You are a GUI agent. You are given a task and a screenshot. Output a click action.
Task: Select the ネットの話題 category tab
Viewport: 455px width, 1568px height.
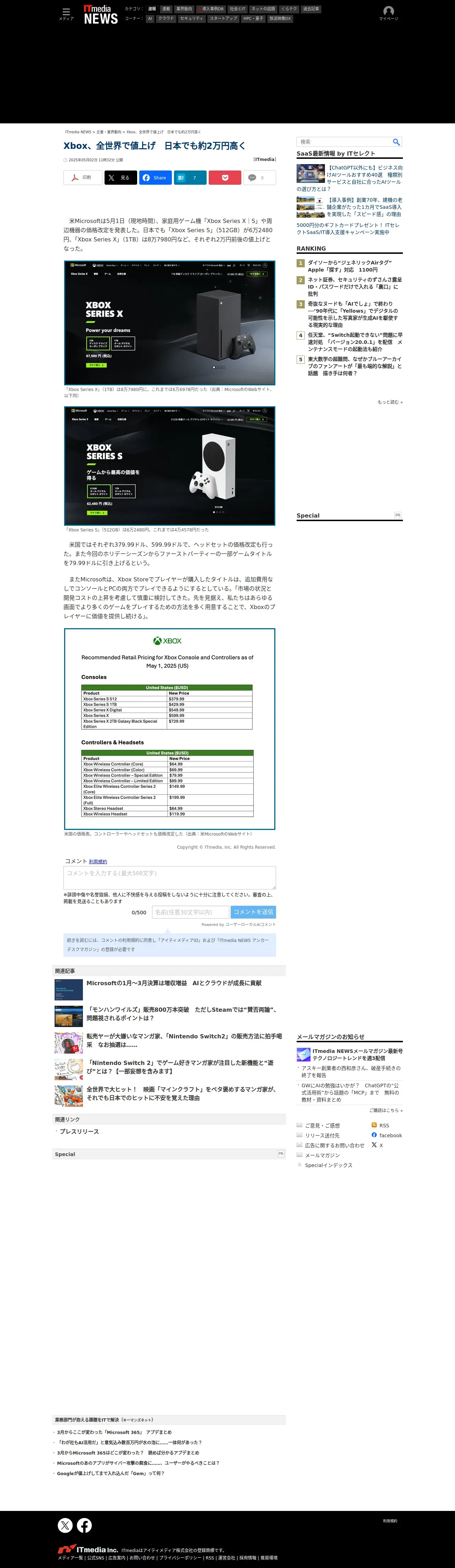pyautogui.click(x=263, y=9)
